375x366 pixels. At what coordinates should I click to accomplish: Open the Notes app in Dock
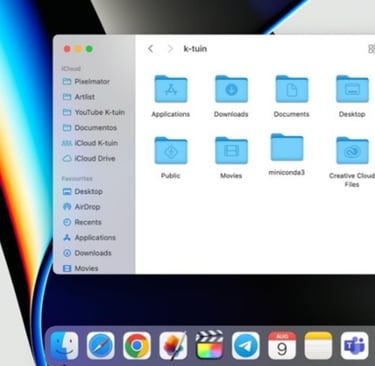[x=318, y=346]
